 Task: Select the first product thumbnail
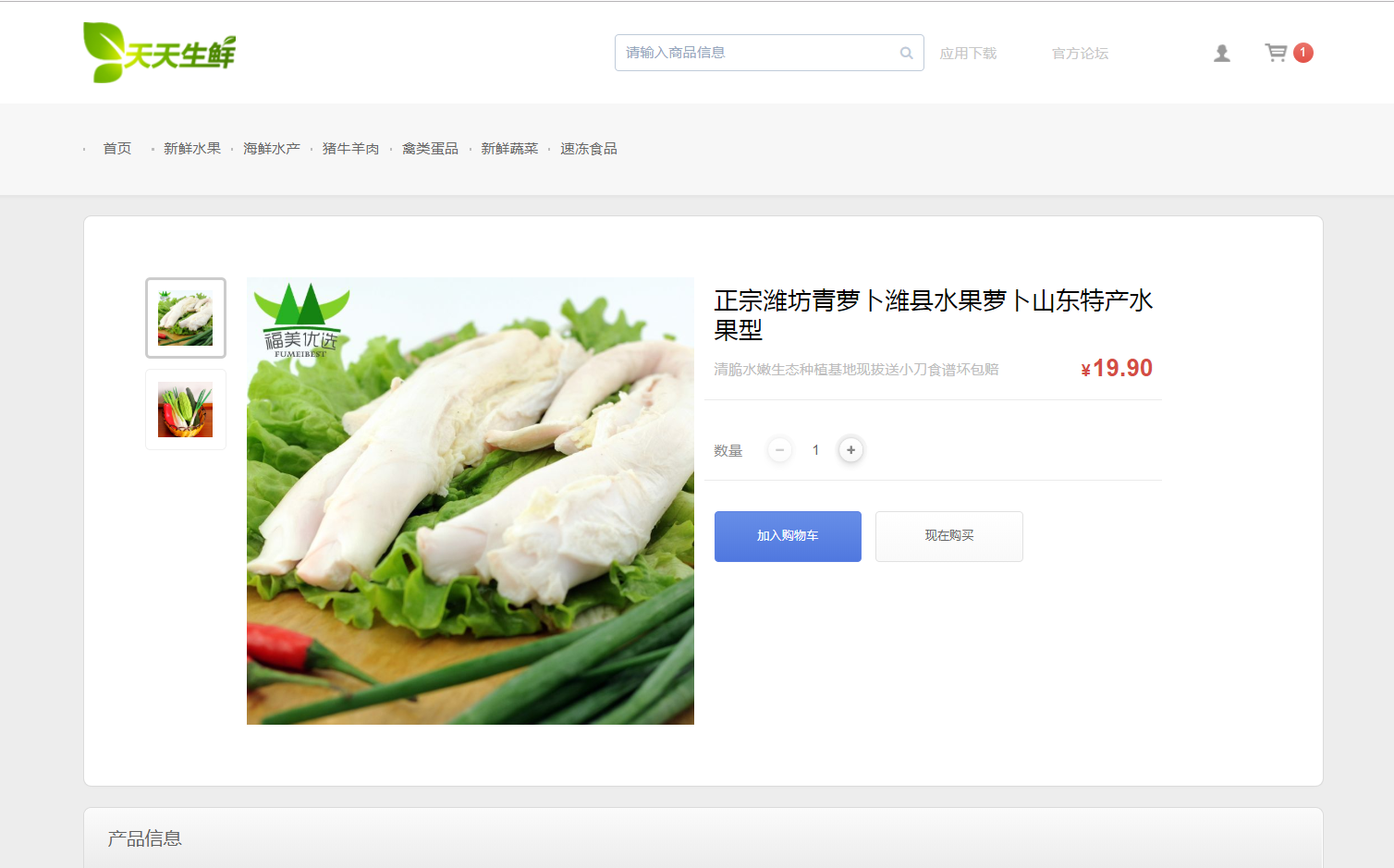tap(186, 318)
